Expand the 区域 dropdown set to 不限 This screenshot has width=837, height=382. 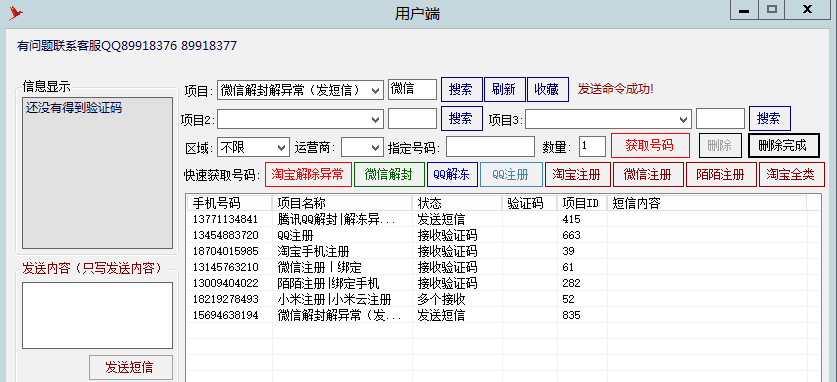[253, 147]
